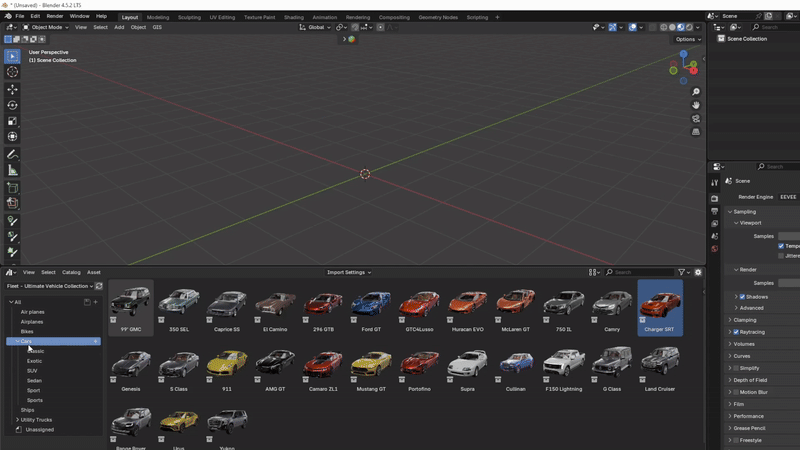Open asset browser settings gear
The height and width of the screenshot is (450, 800).
(698, 272)
